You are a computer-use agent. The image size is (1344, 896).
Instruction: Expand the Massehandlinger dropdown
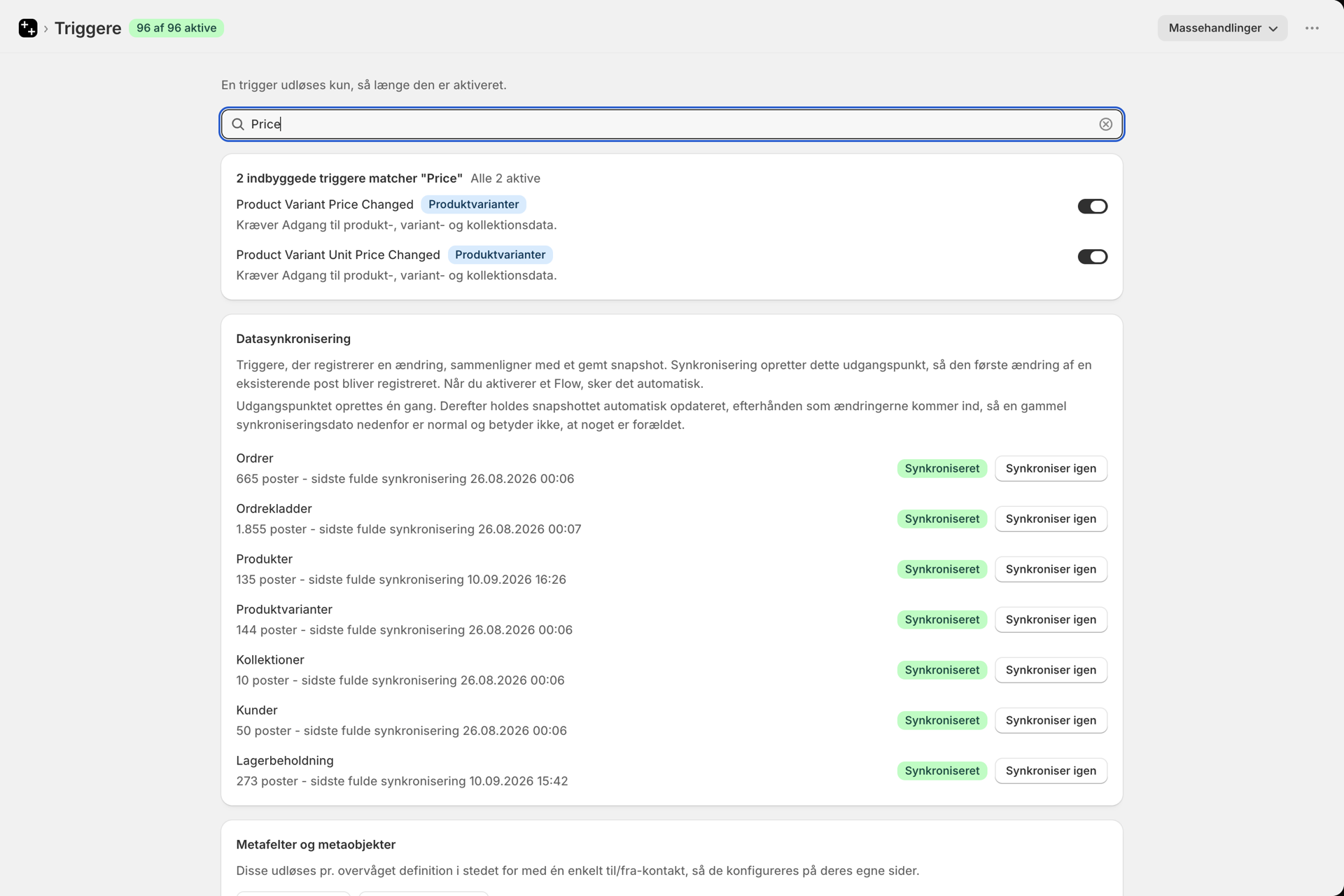(1222, 28)
